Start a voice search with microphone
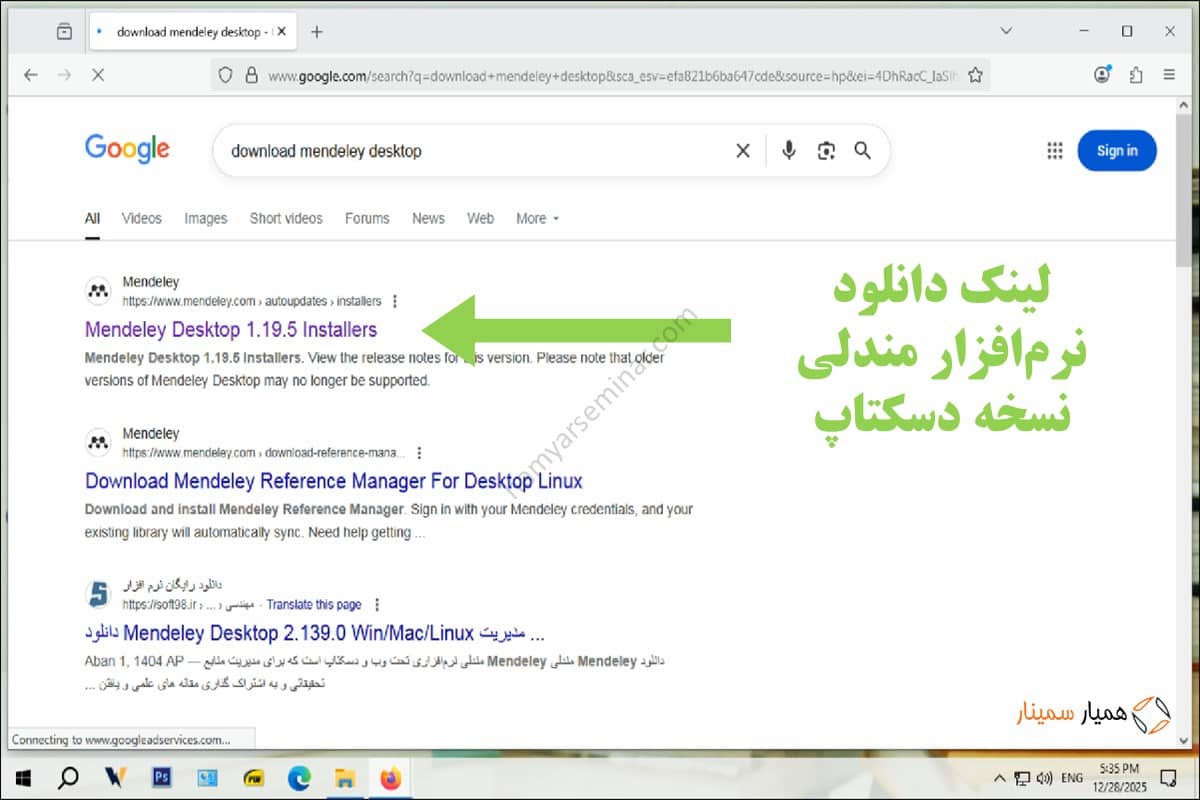The image size is (1200, 800). 789,151
